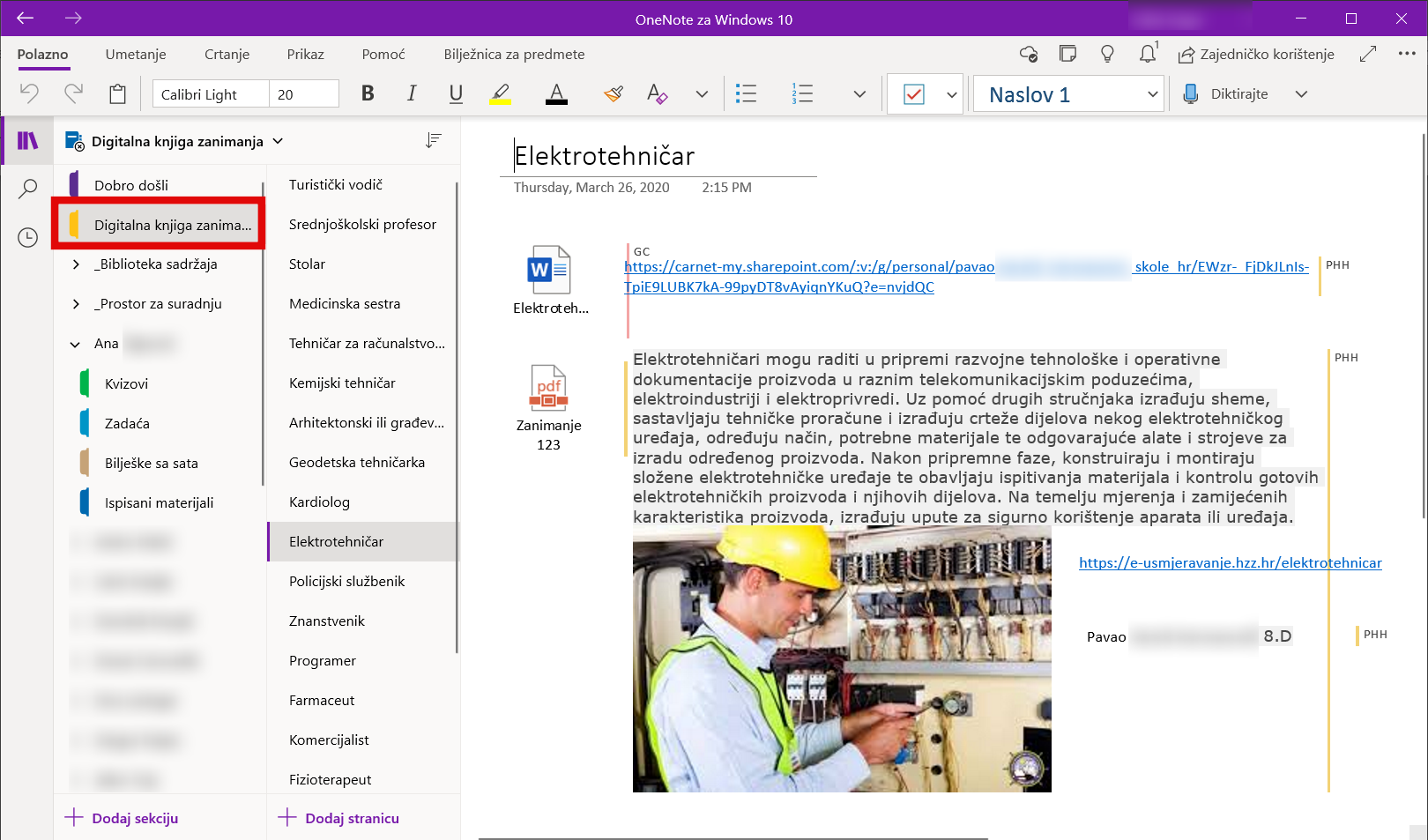Viewport: 1428px width, 840px height.
Task: Toggle Bold formatting
Action: click(x=368, y=93)
